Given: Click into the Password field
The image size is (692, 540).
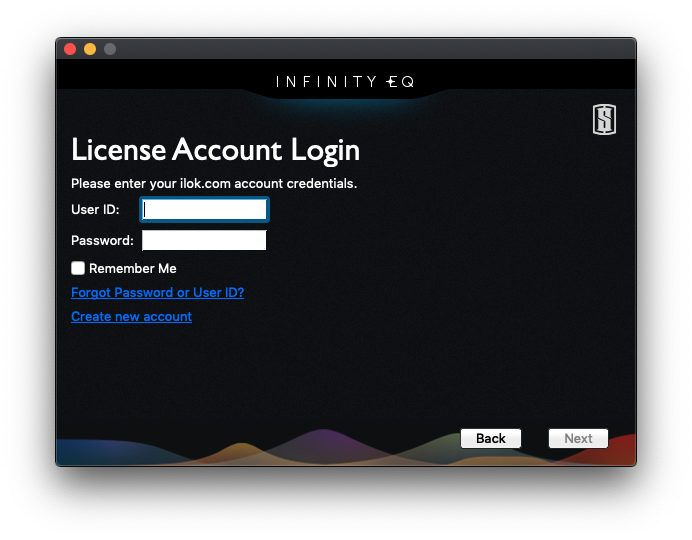Looking at the screenshot, I should tap(204, 240).
